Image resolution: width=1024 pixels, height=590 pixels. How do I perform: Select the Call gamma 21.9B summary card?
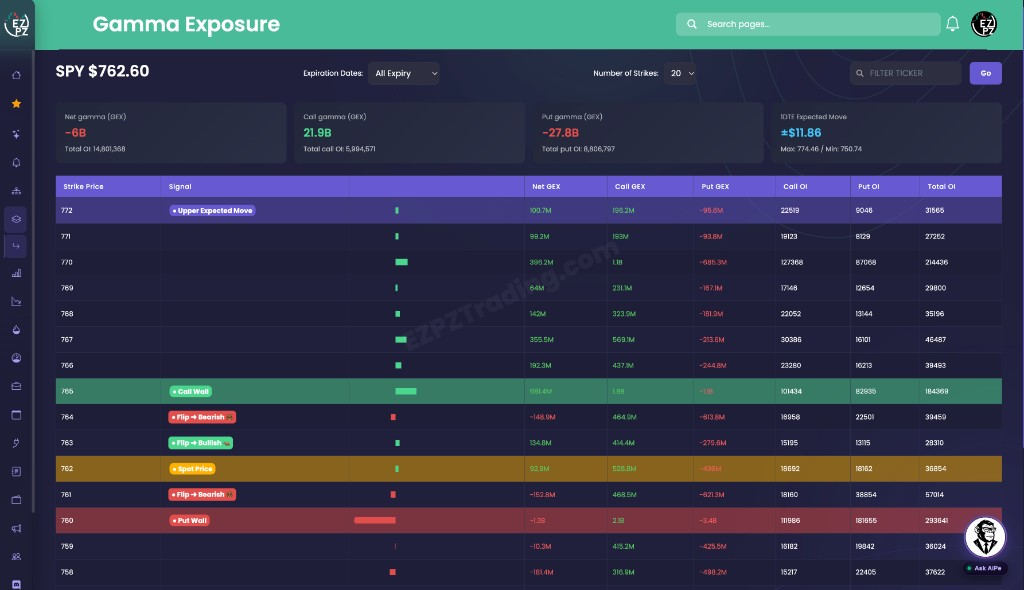click(409, 133)
